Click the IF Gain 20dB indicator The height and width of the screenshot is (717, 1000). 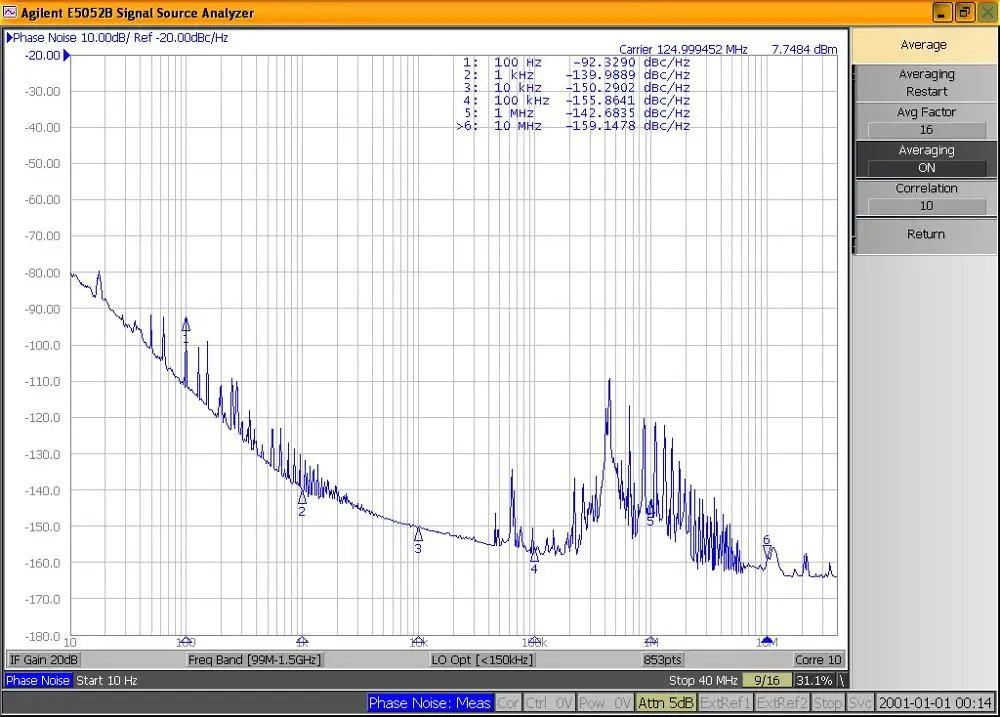(43, 660)
